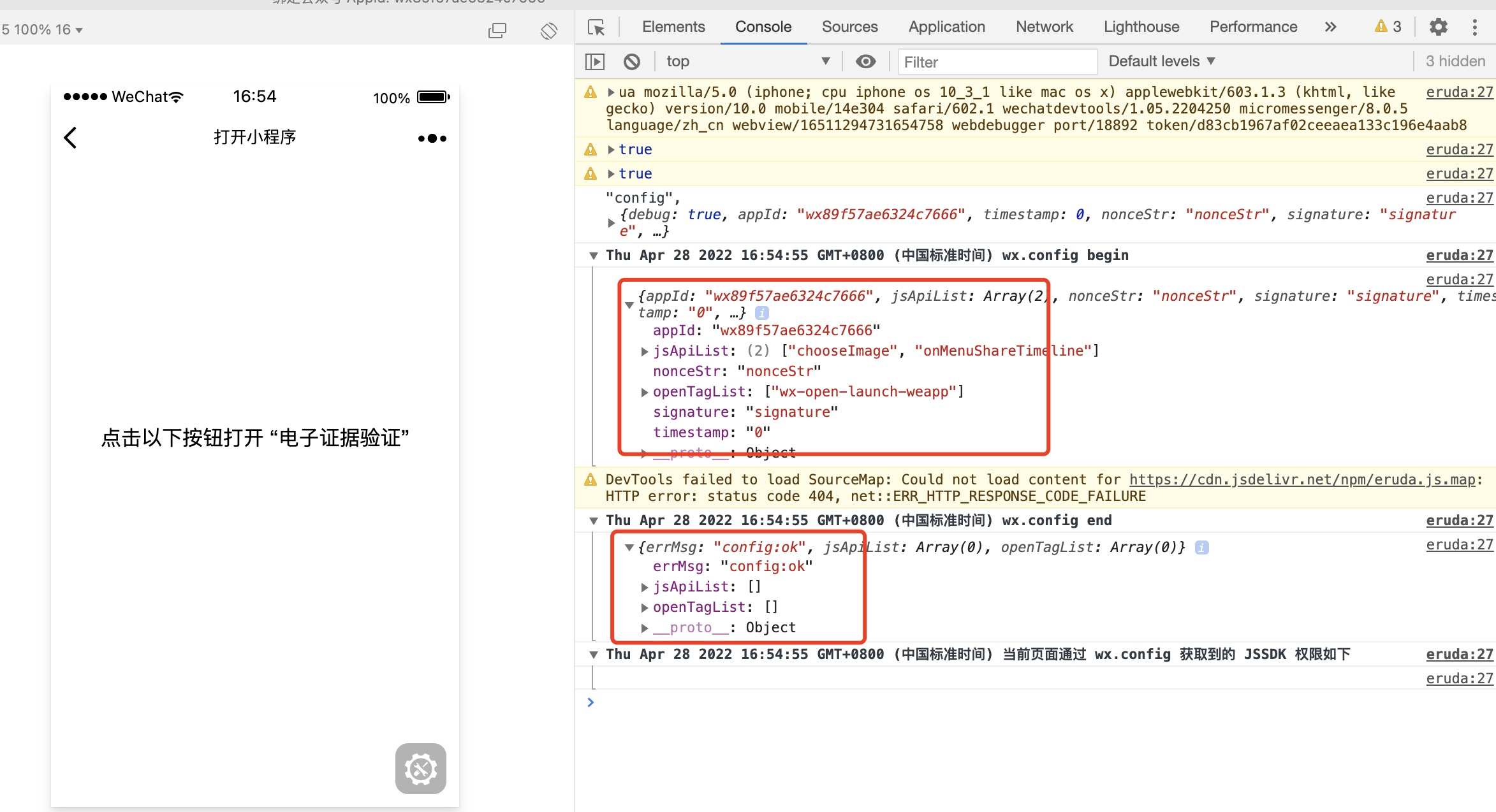The height and width of the screenshot is (812, 1496).
Task: Click the clear console icon
Action: click(x=631, y=62)
